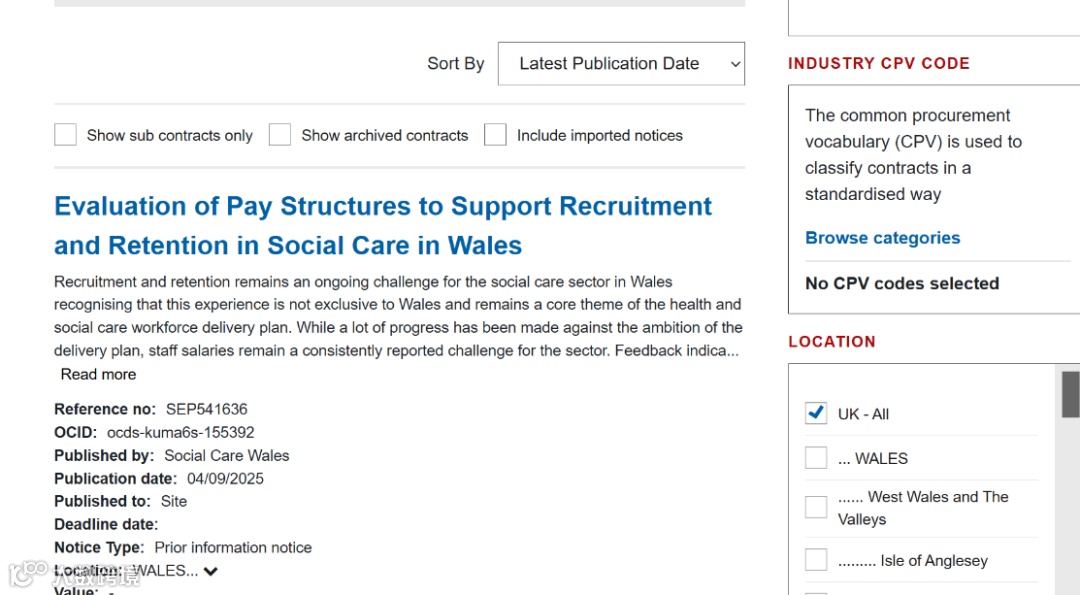Select Isle of Anglesey checkbox
The height and width of the screenshot is (595, 1080).
(816, 560)
